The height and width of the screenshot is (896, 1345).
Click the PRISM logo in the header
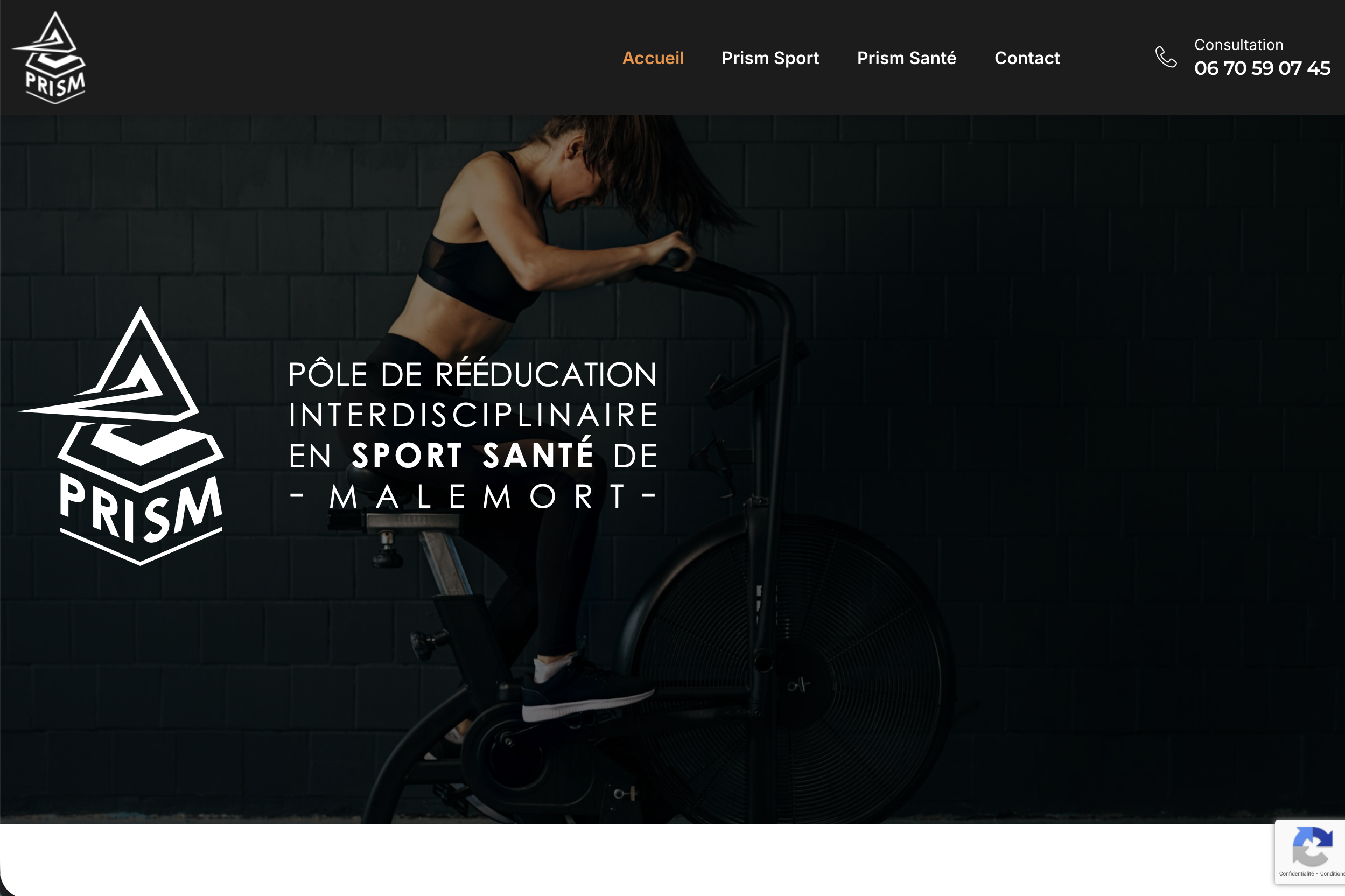(x=50, y=58)
